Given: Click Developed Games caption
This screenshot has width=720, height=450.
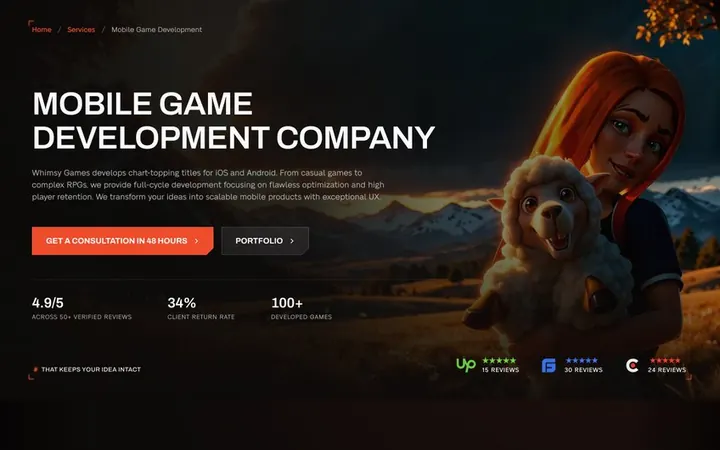Looking at the screenshot, I should pyautogui.click(x=301, y=317).
